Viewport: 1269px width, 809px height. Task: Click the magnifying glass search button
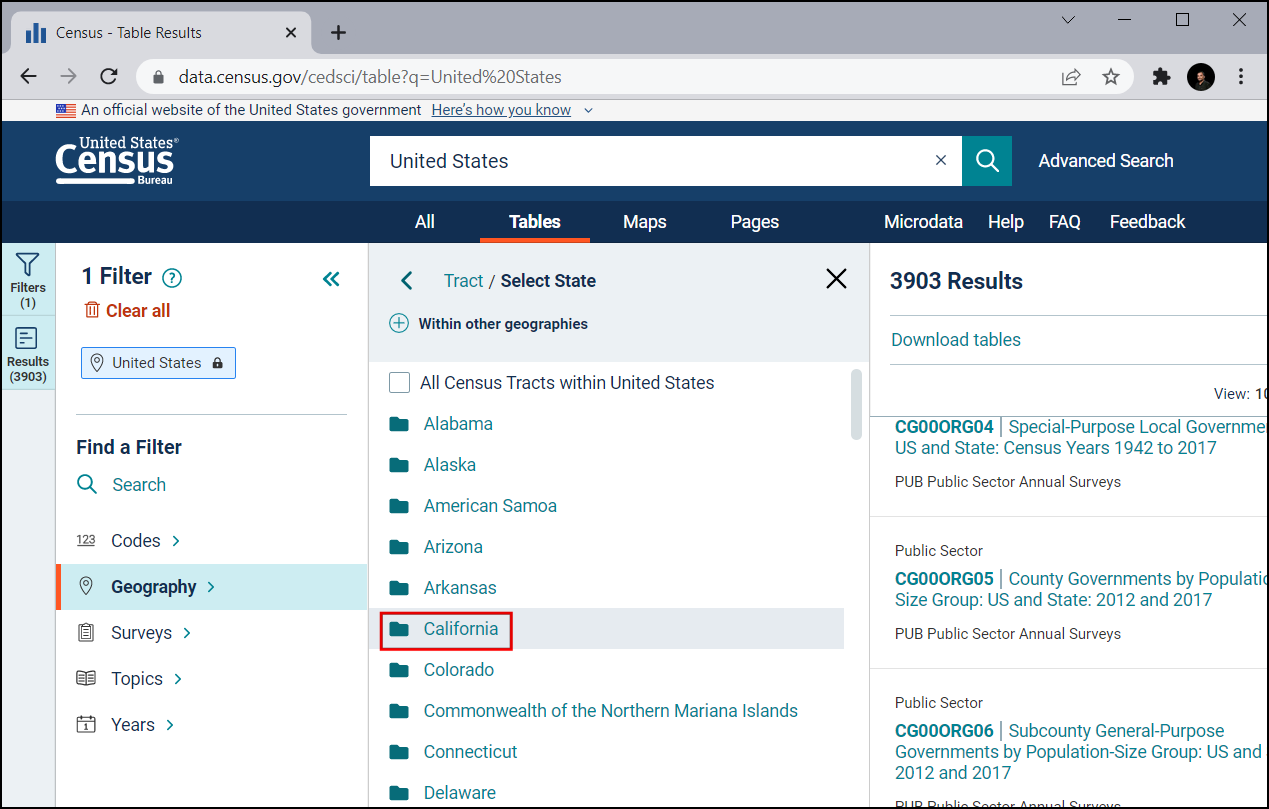point(987,161)
